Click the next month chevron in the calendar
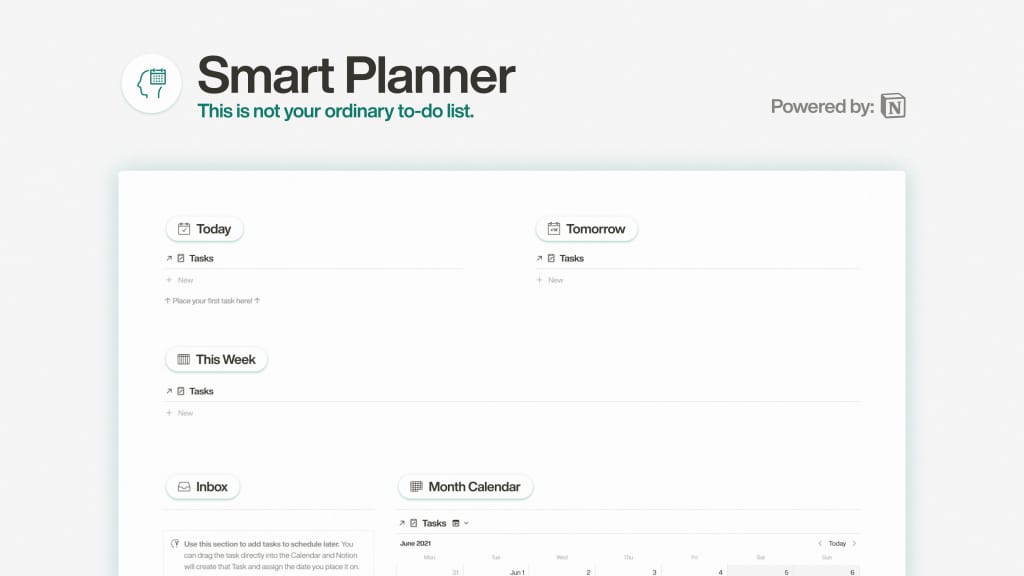Image resolution: width=1024 pixels, height=576 pixels. 854,543
